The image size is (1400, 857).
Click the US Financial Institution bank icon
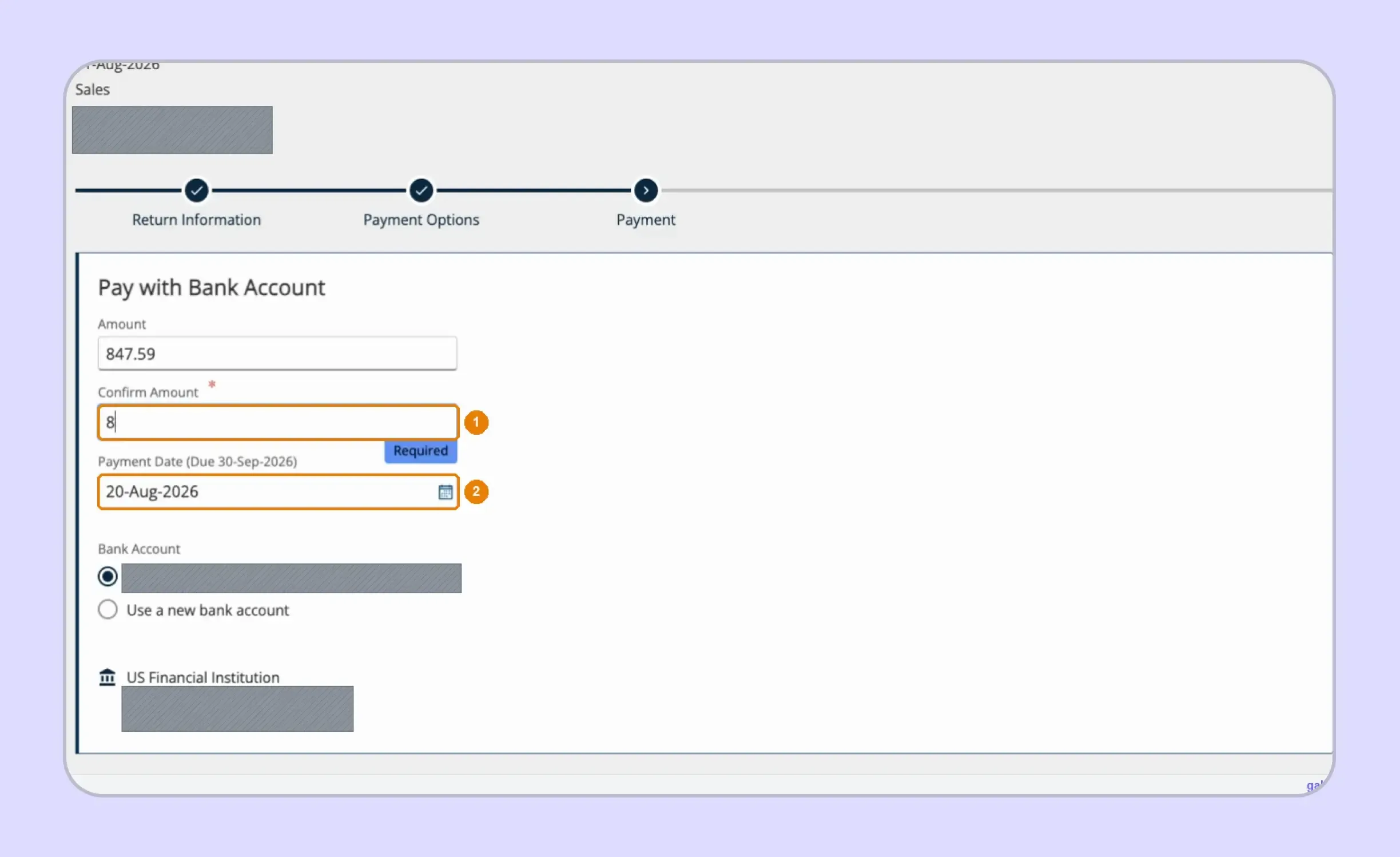point(107,677)
